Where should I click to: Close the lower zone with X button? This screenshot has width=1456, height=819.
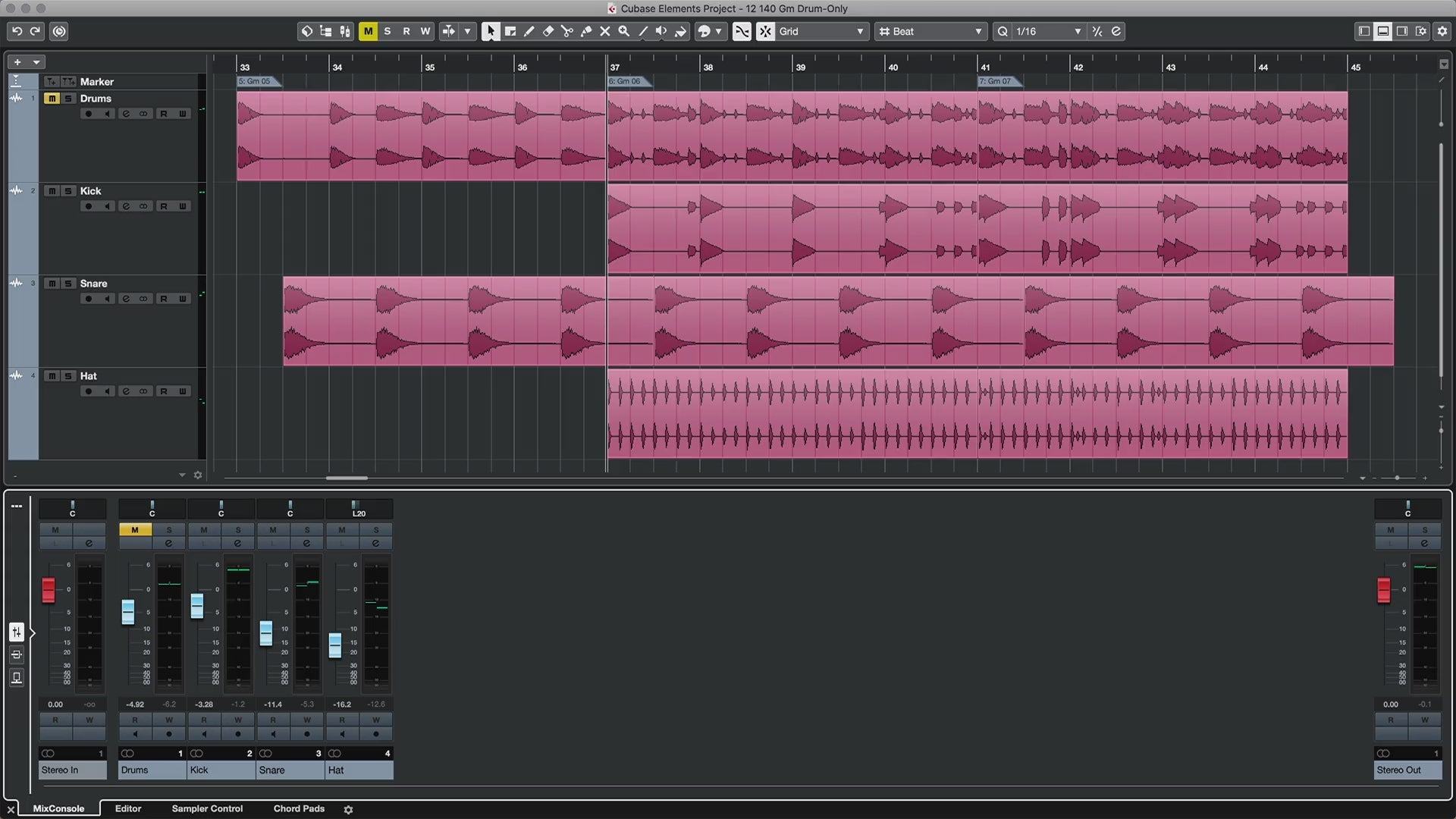11,809
